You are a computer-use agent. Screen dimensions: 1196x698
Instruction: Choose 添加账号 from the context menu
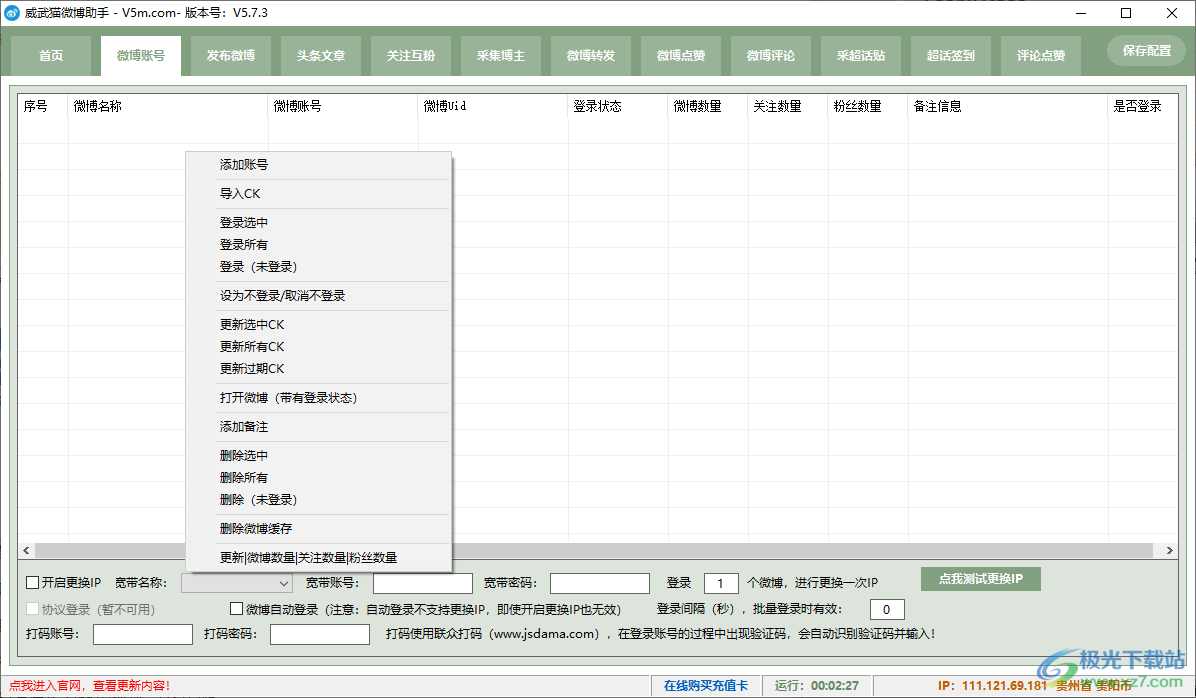pyautogui.click(x=318, y=165)
